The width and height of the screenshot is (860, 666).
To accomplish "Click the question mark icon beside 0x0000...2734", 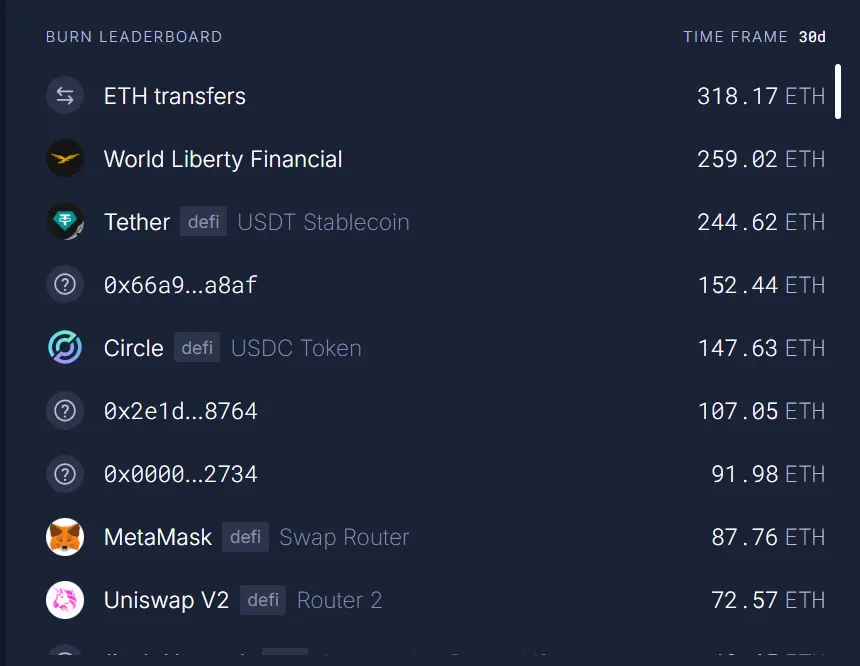I will (x=65, y=474).
